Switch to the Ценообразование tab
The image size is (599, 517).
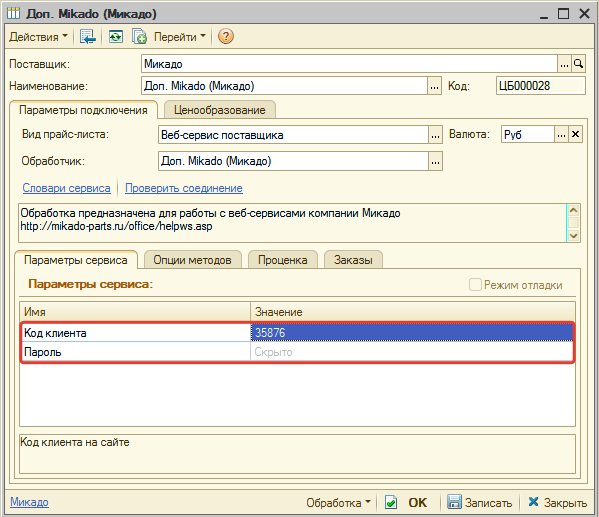[220, 110]
